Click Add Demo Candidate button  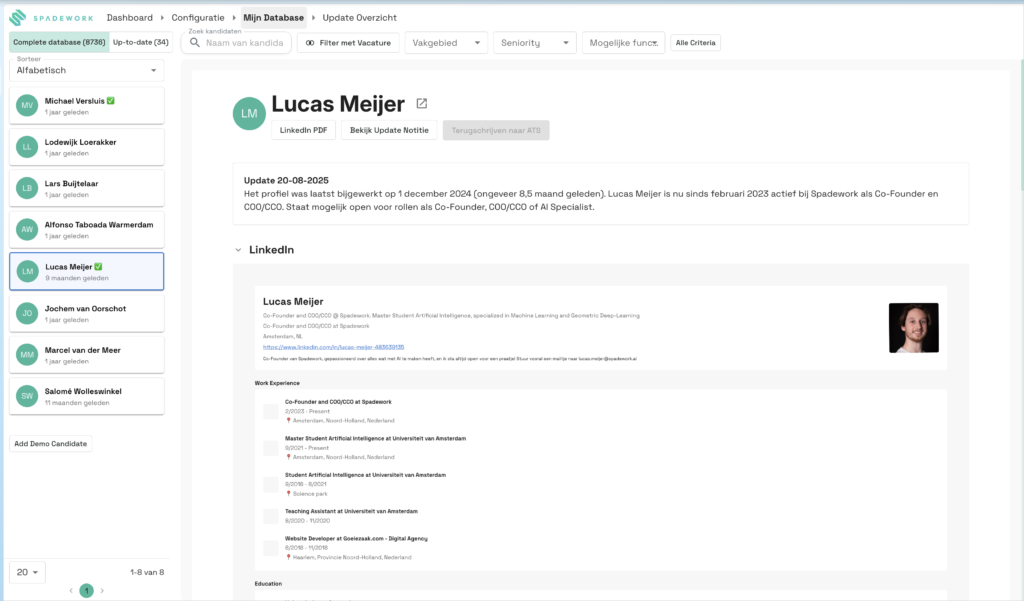tap(50, 444)
